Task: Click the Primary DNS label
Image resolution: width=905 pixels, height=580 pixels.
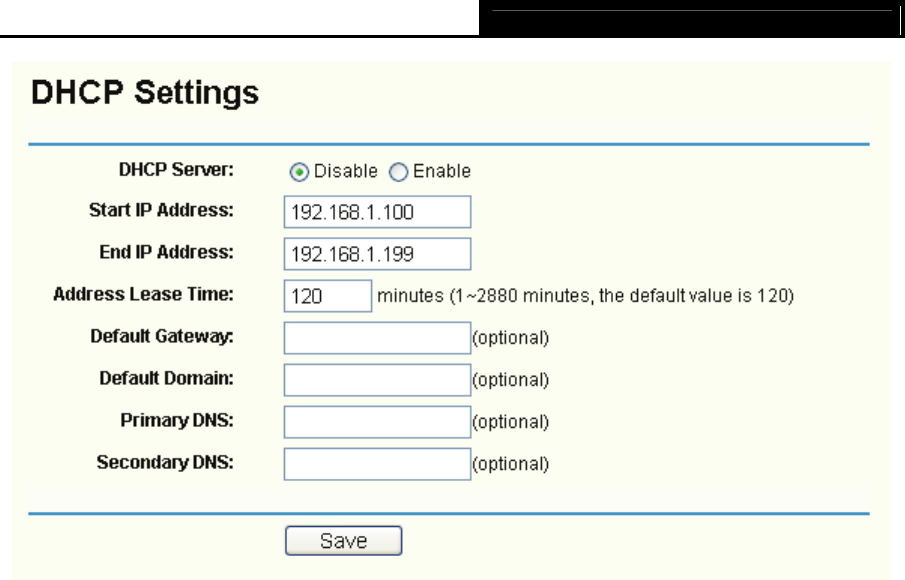Action: 177,420
